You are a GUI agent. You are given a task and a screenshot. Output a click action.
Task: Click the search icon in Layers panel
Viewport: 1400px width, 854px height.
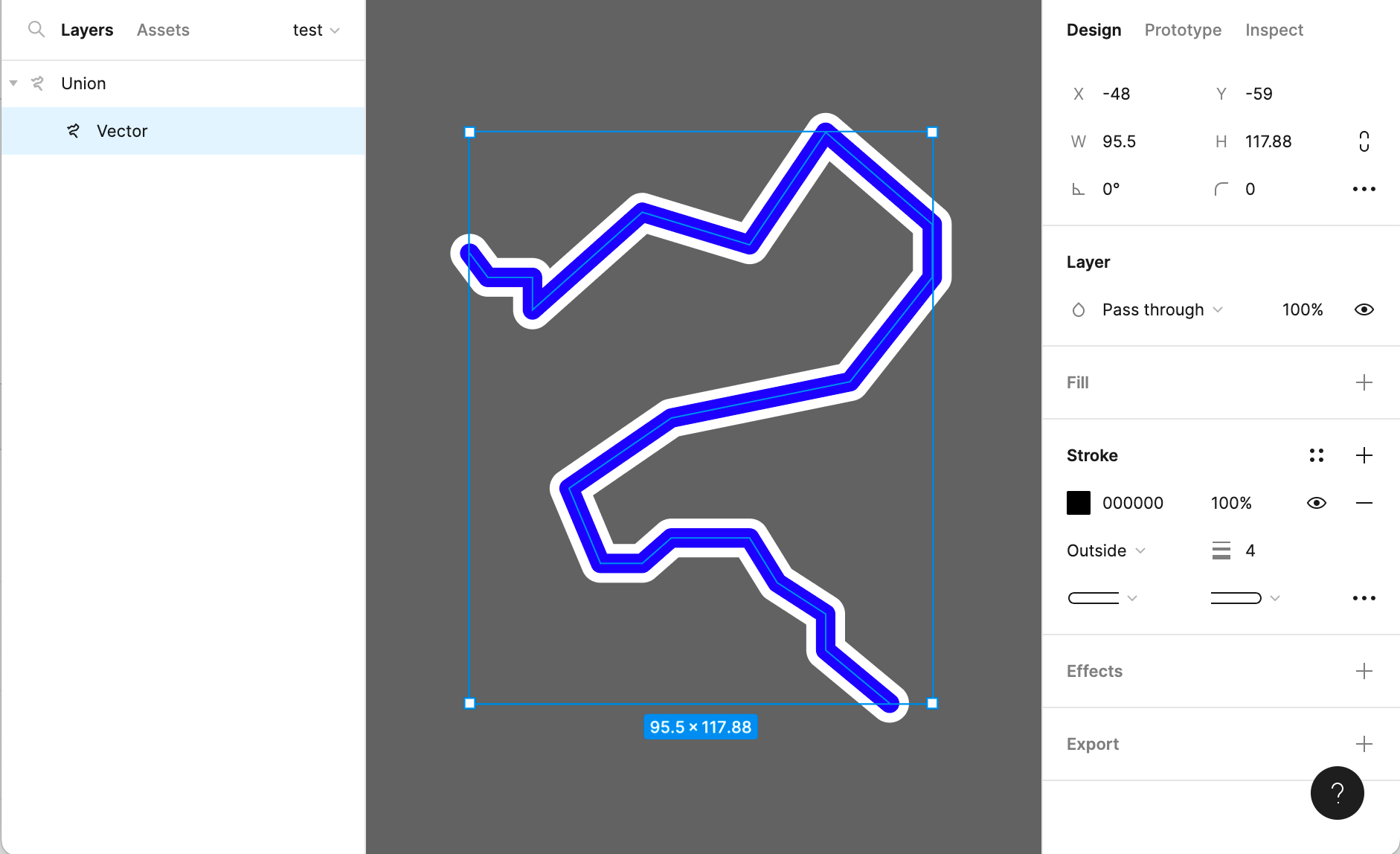36,30
